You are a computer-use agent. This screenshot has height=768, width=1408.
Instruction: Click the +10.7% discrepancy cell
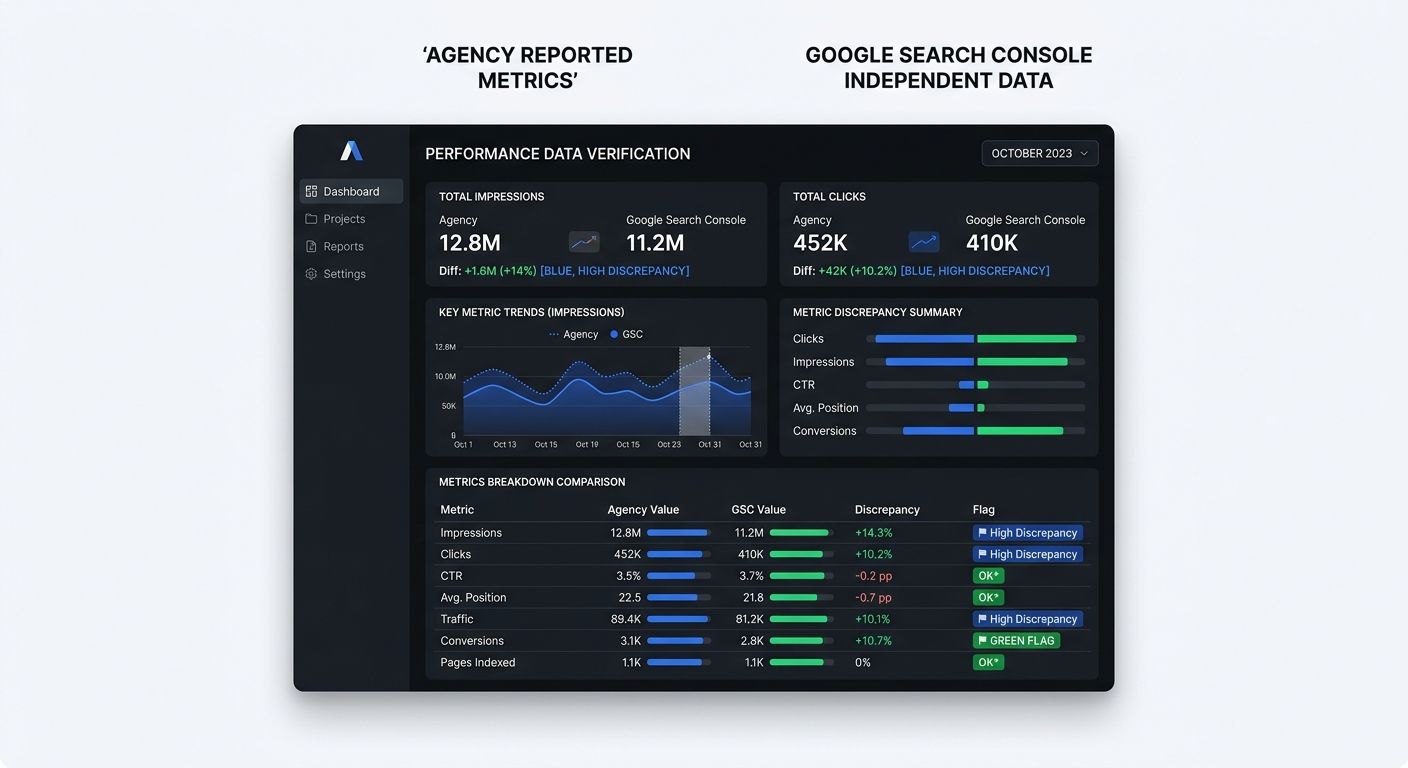(873, 641)
